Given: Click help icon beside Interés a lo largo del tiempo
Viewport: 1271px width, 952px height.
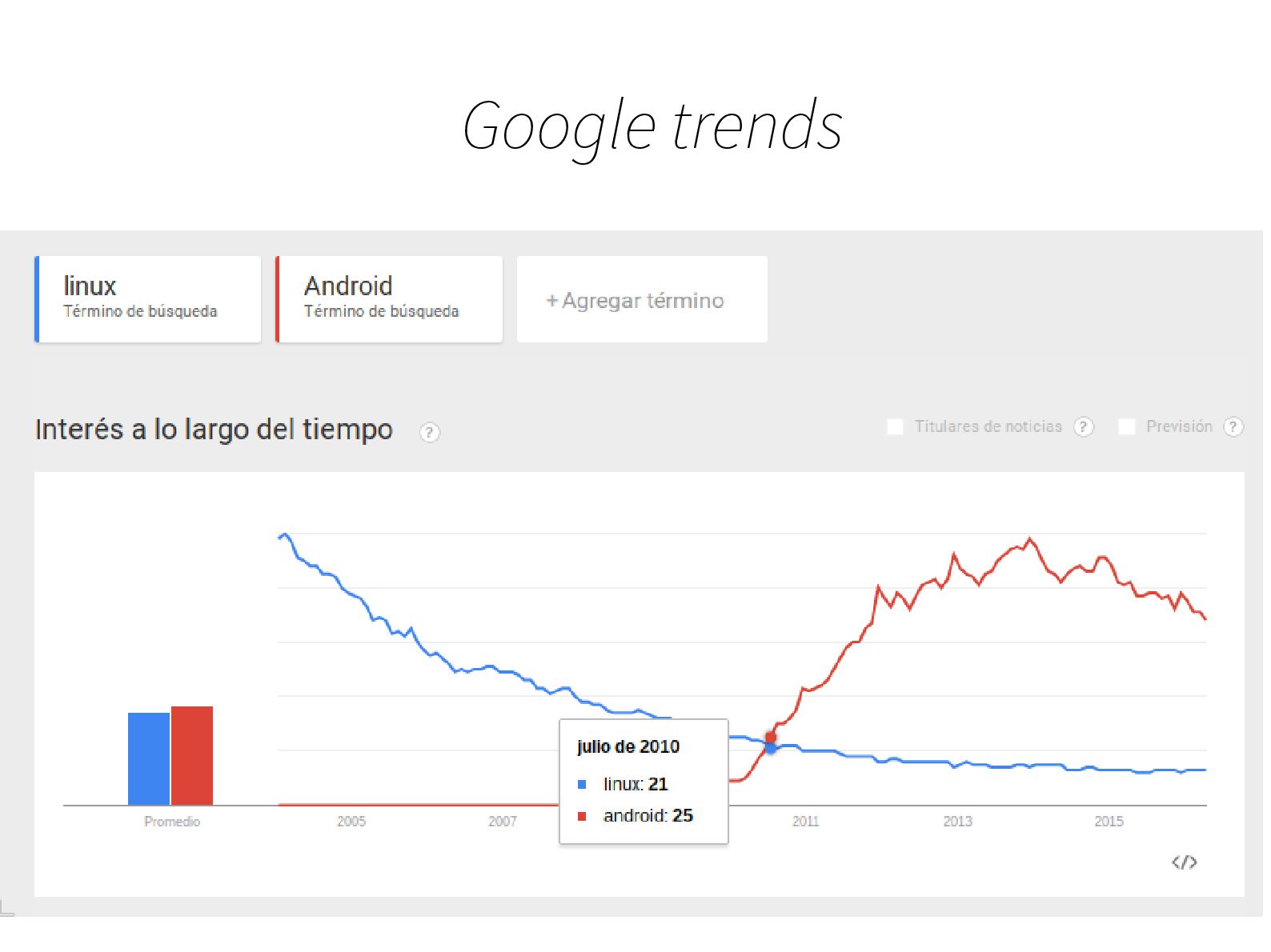Looking at the screenshot, I should point(430,433).
